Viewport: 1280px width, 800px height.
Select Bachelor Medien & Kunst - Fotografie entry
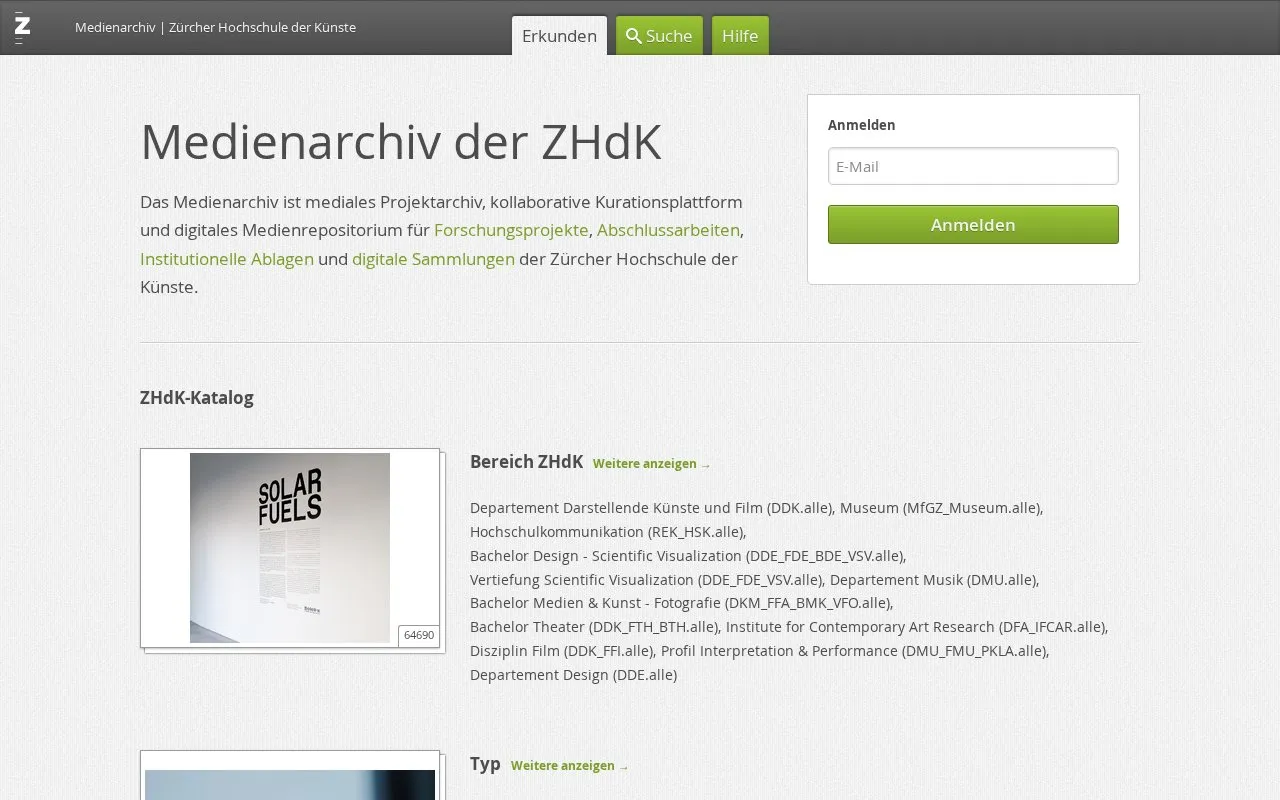(x=680, y=603)
